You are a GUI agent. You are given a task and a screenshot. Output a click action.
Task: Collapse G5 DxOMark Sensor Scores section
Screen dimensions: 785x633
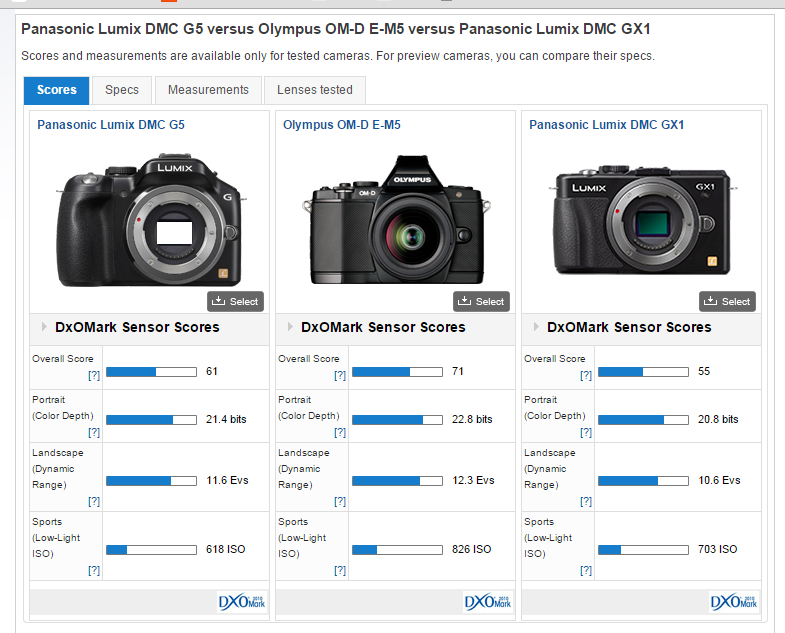coord(44,327)
